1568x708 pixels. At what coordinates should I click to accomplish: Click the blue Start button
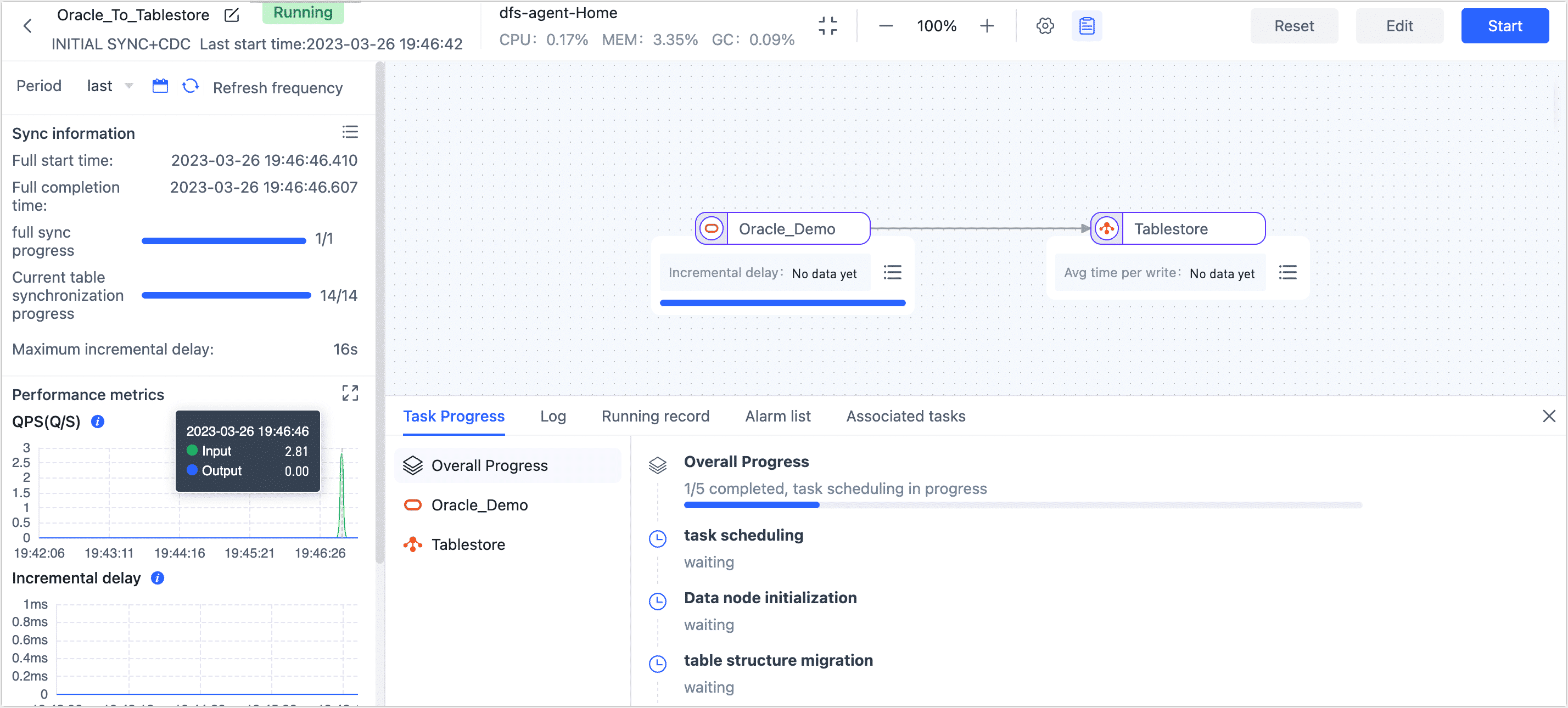(1504, 26)
